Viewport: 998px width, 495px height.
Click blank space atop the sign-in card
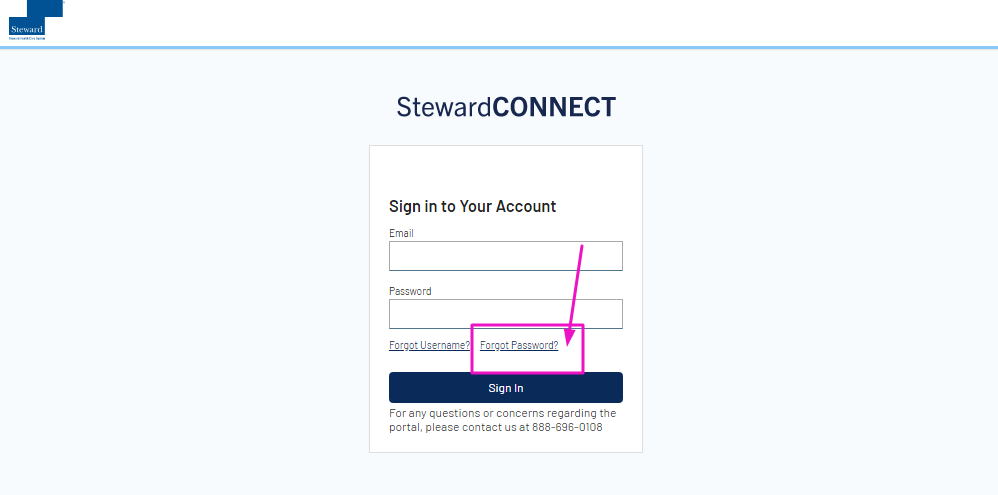point(505,169)
